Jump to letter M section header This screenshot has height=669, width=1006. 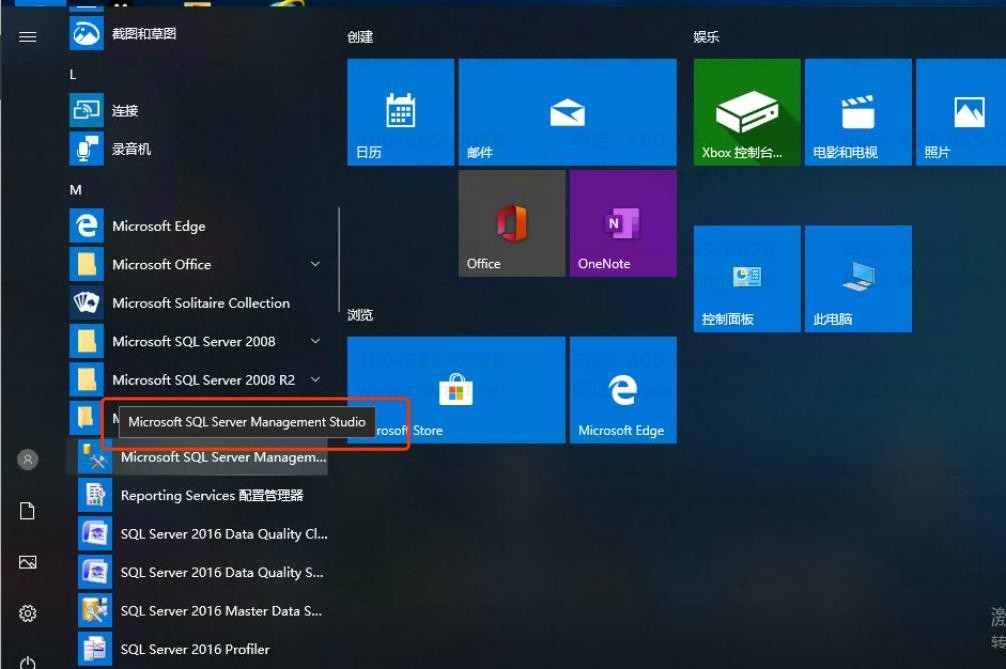pyautogui.click(x=76, y=190)
